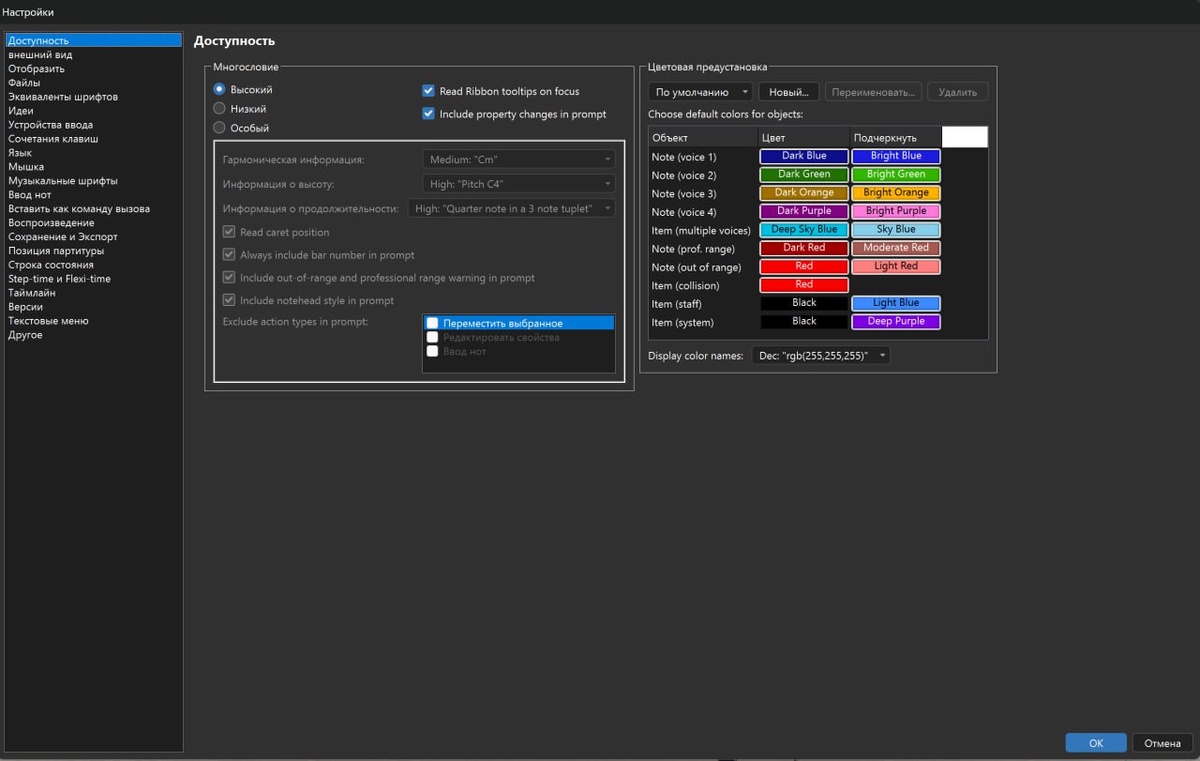Open Идеи settings page

94,110
